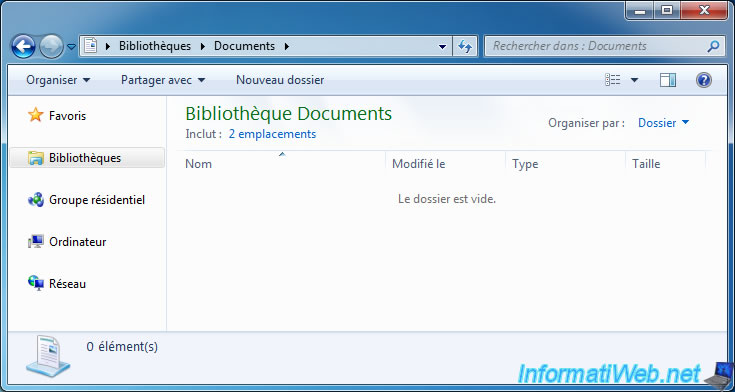
Task: Click the Réseau network icon
Action: click(x=36, y=284)
